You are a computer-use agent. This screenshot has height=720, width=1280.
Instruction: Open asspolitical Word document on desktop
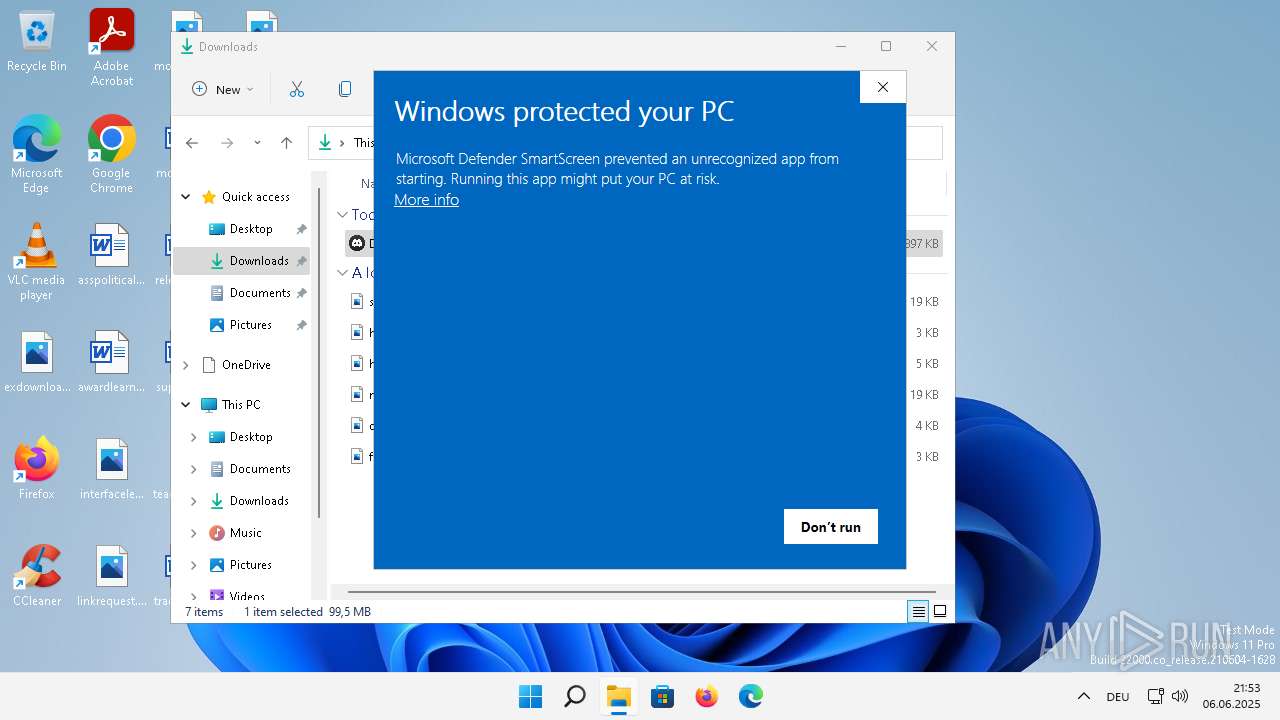111,255
